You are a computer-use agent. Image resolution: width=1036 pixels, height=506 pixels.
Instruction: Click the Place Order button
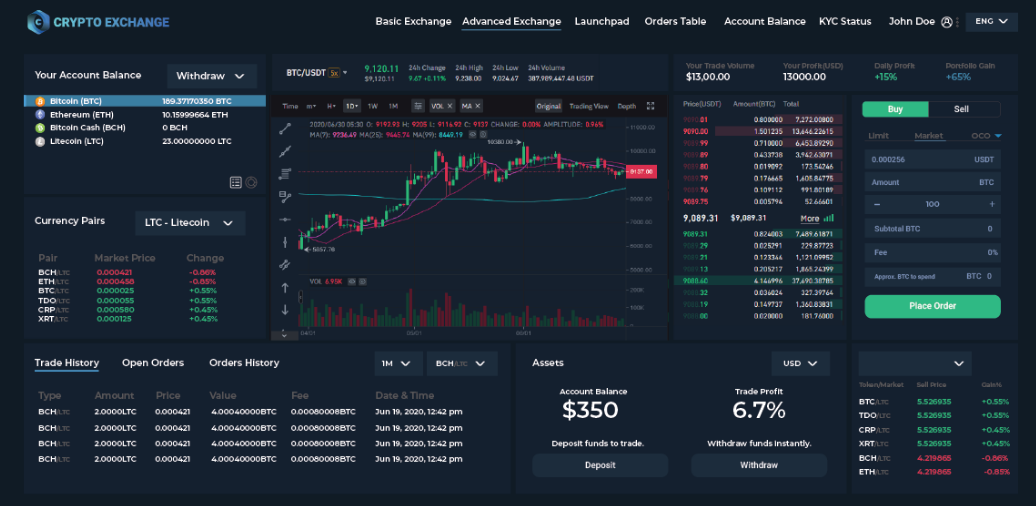[932, 306]
